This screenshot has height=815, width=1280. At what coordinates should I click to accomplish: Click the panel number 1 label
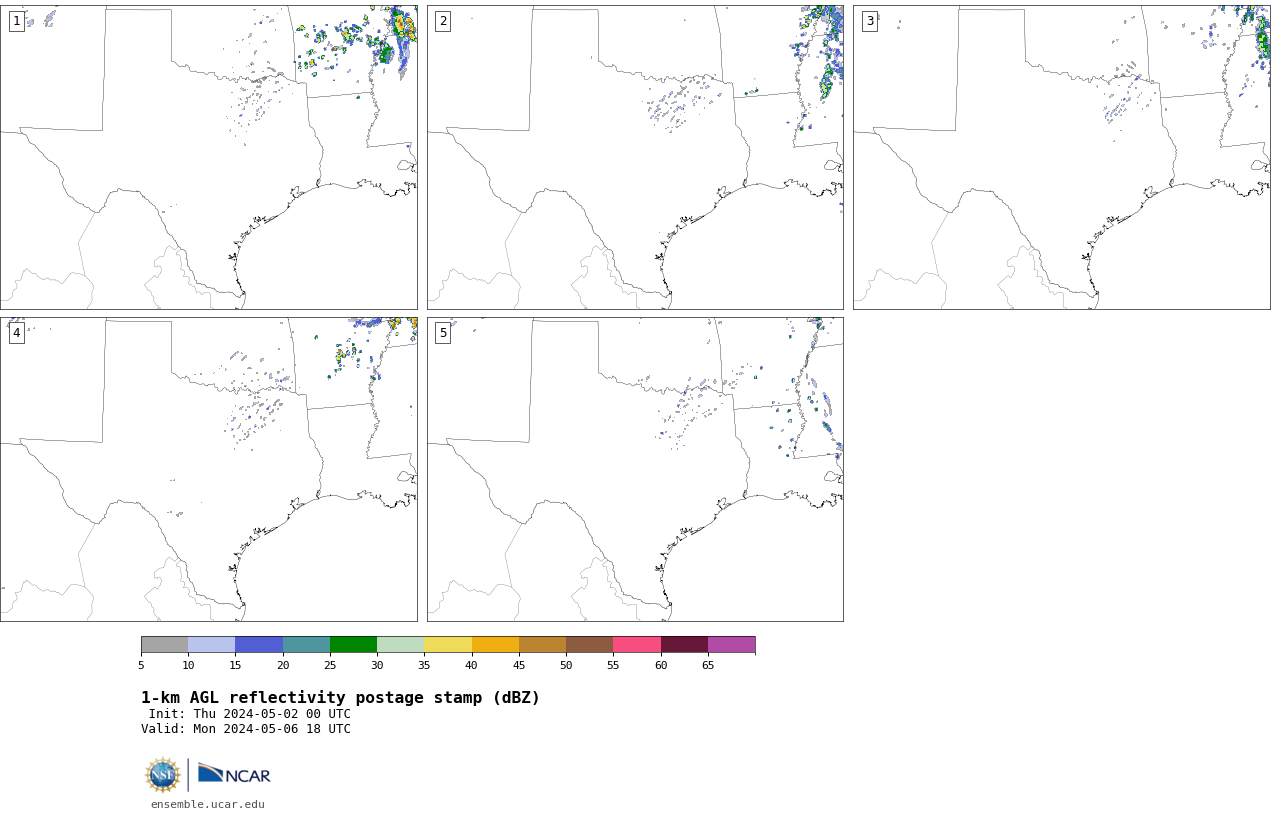[x=16, y=21]
